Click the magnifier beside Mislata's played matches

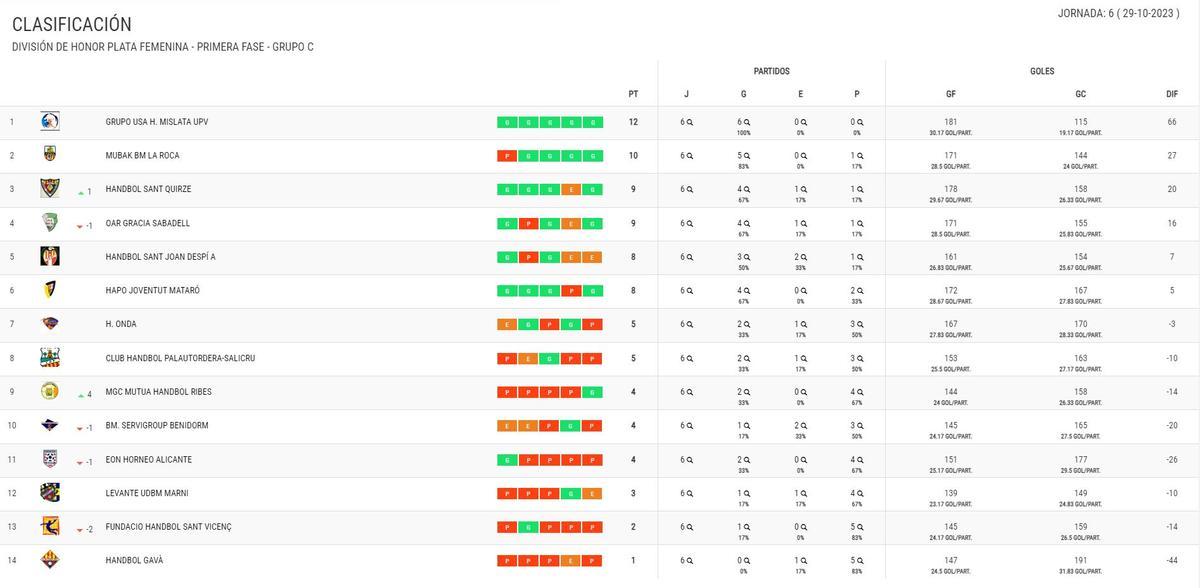tap(691, 119)
